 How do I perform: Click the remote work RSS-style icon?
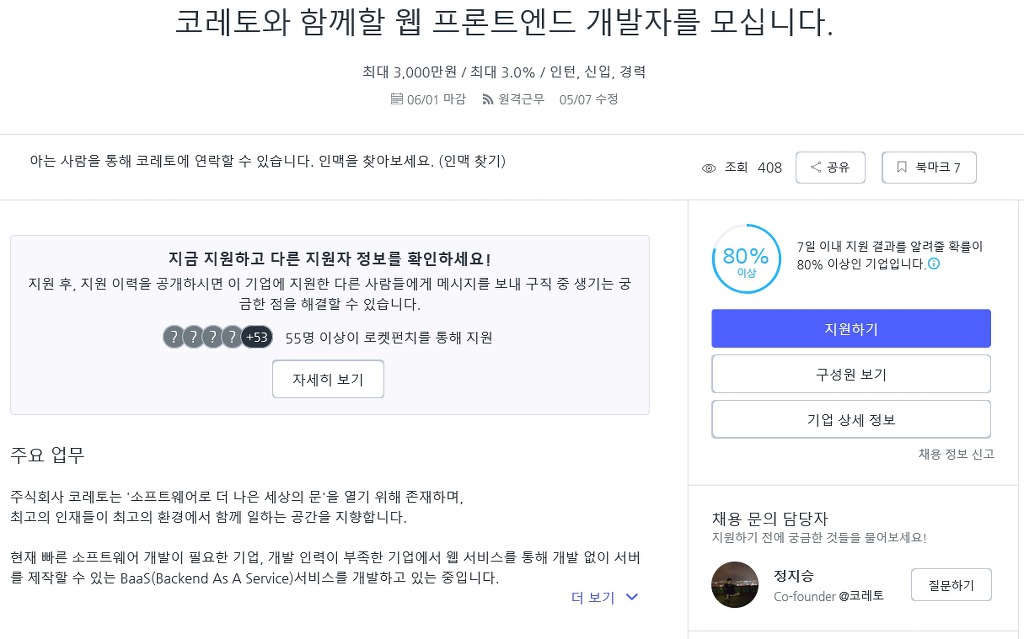tap(488, 99)
